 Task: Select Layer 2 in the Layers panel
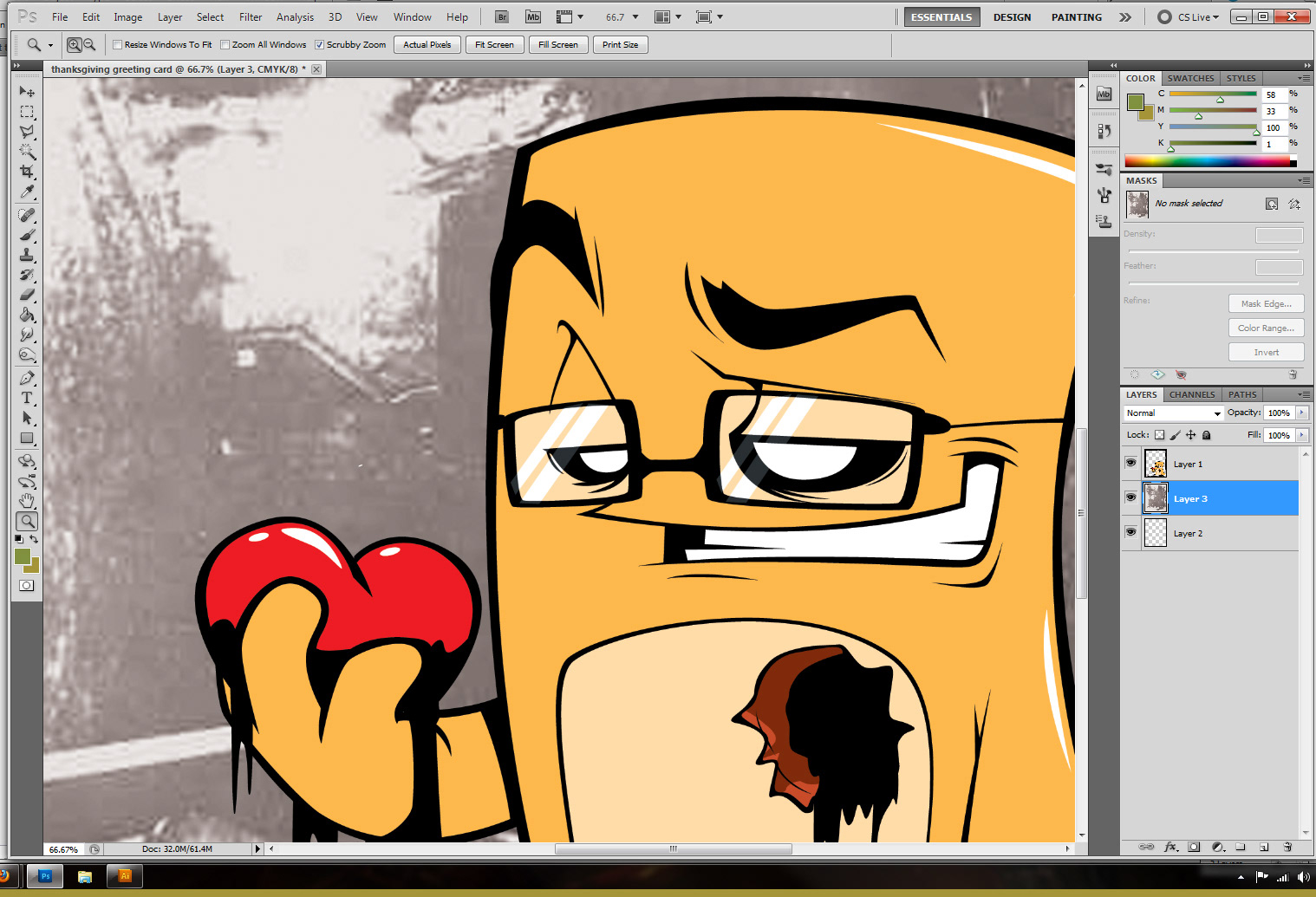pos(1188,534)
